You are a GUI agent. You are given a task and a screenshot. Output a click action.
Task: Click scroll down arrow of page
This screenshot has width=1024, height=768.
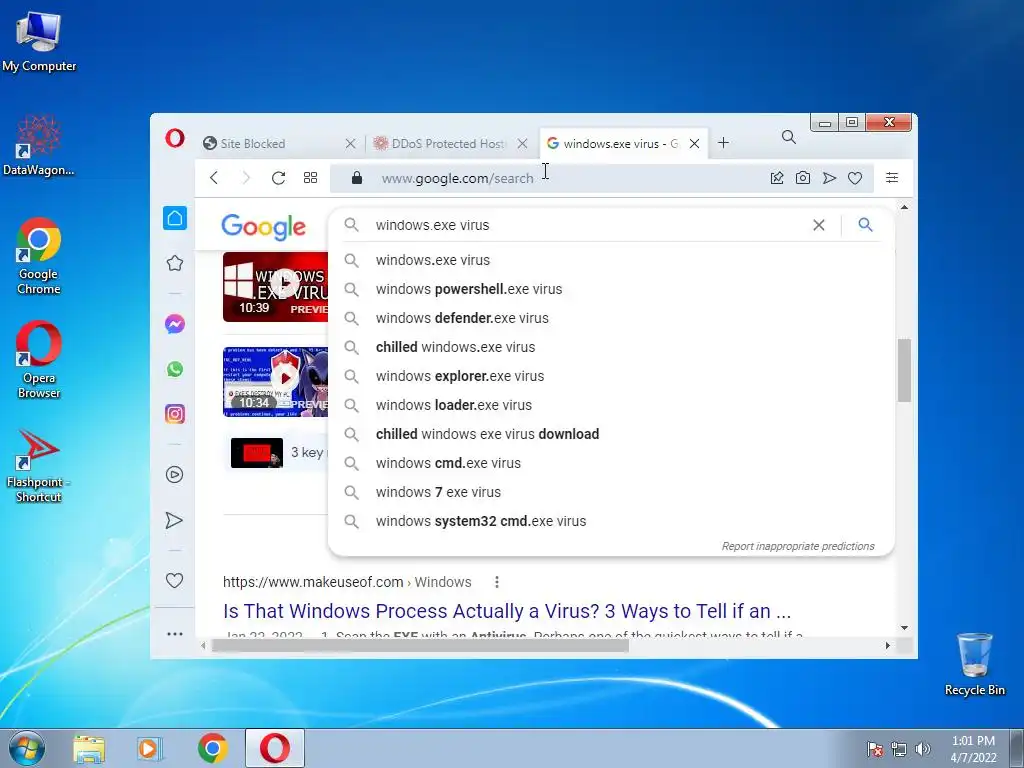click(904, 628)
